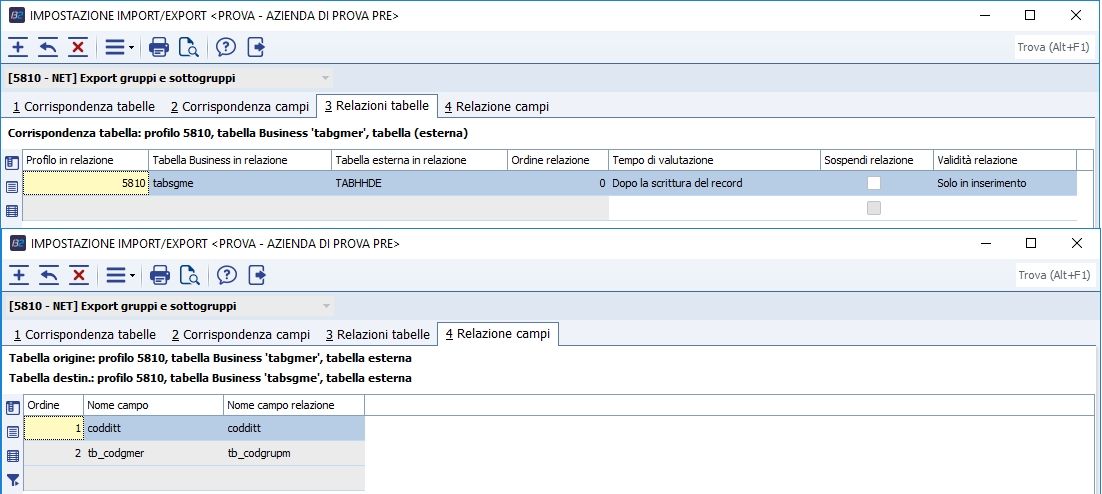
Task: Click the red delete X icon in upper window
Action: (x=78, y=47)
